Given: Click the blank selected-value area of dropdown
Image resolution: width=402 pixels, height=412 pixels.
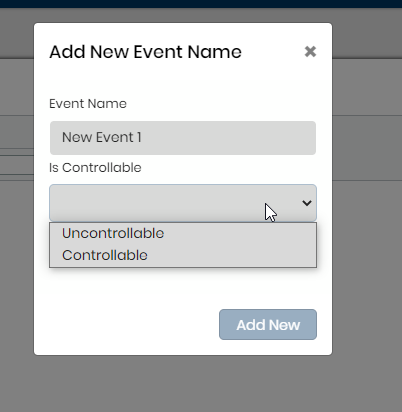Looking at the screenshot, I should 157,203.
